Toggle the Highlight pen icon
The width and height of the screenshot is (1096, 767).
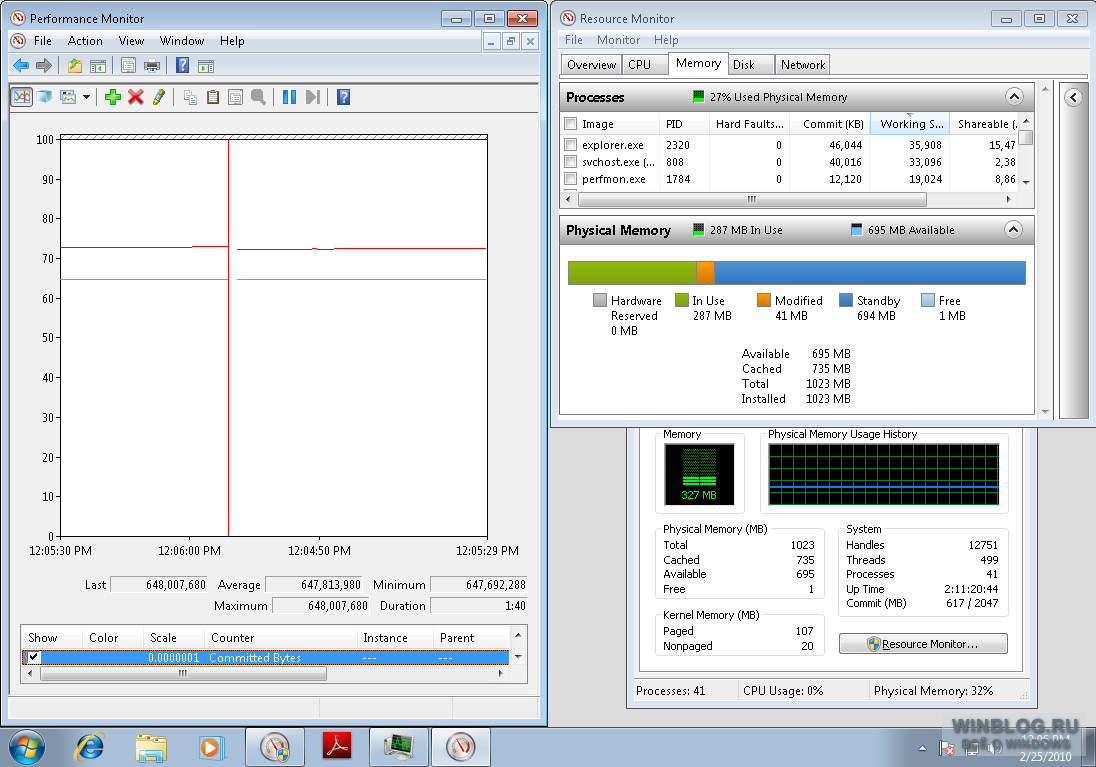(x=159, y=96)
